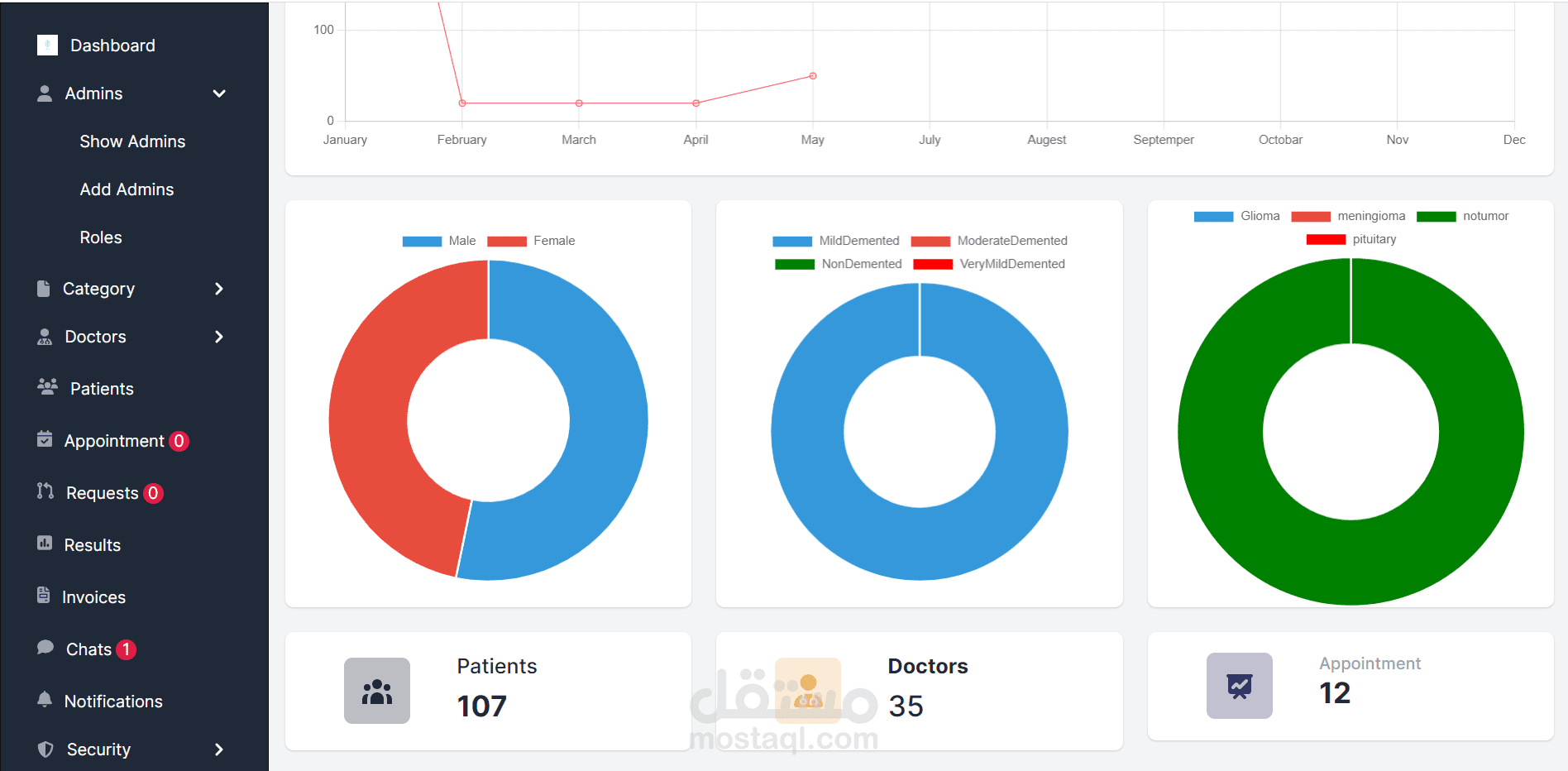Open the Notifications sidebar link

pyautogui.click(x=113, y=702)
